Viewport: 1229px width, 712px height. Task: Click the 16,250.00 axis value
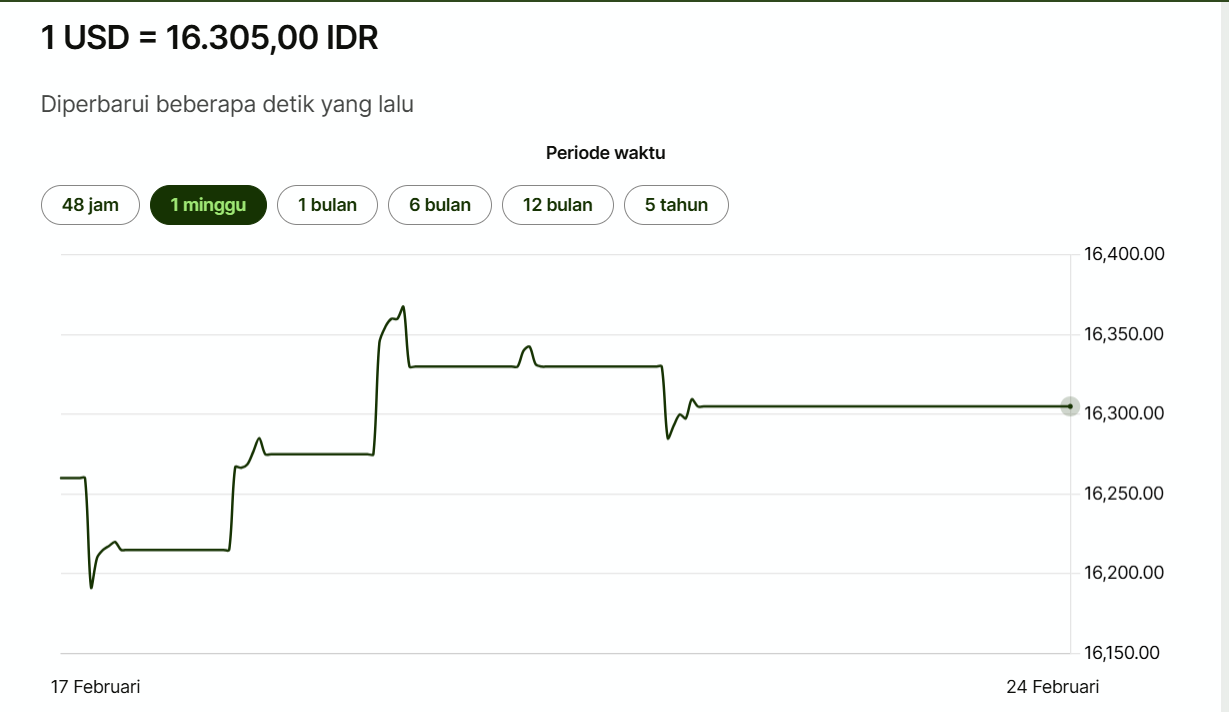[1124, 493]
